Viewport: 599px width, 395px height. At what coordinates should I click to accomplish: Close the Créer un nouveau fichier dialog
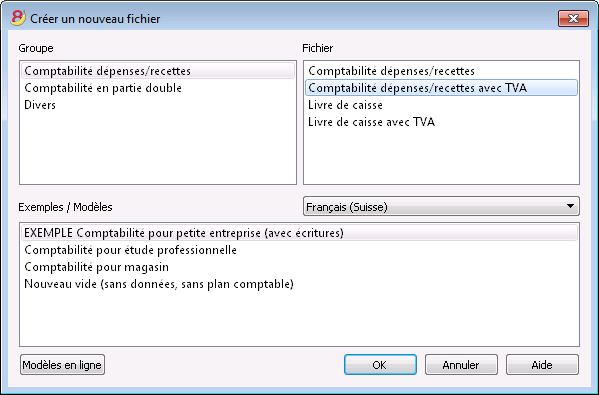[x=573, y=18]
